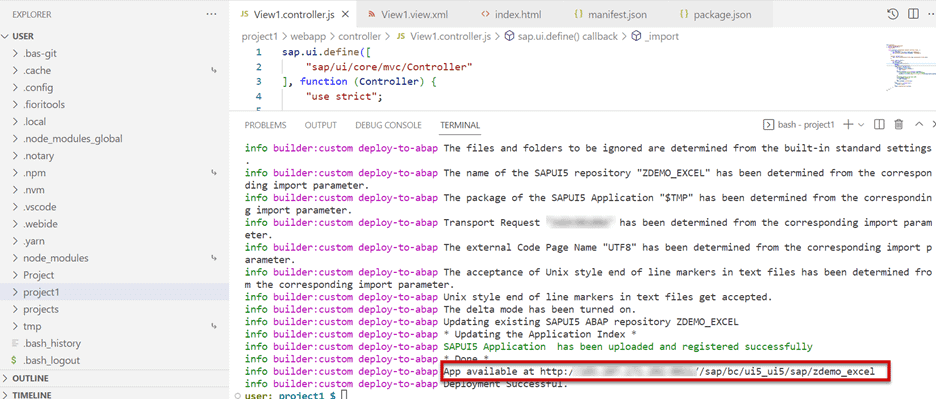This screenshot has width=936, height=399.
Task: Open the .bash_logout file
Action: (x=114, y=360)
